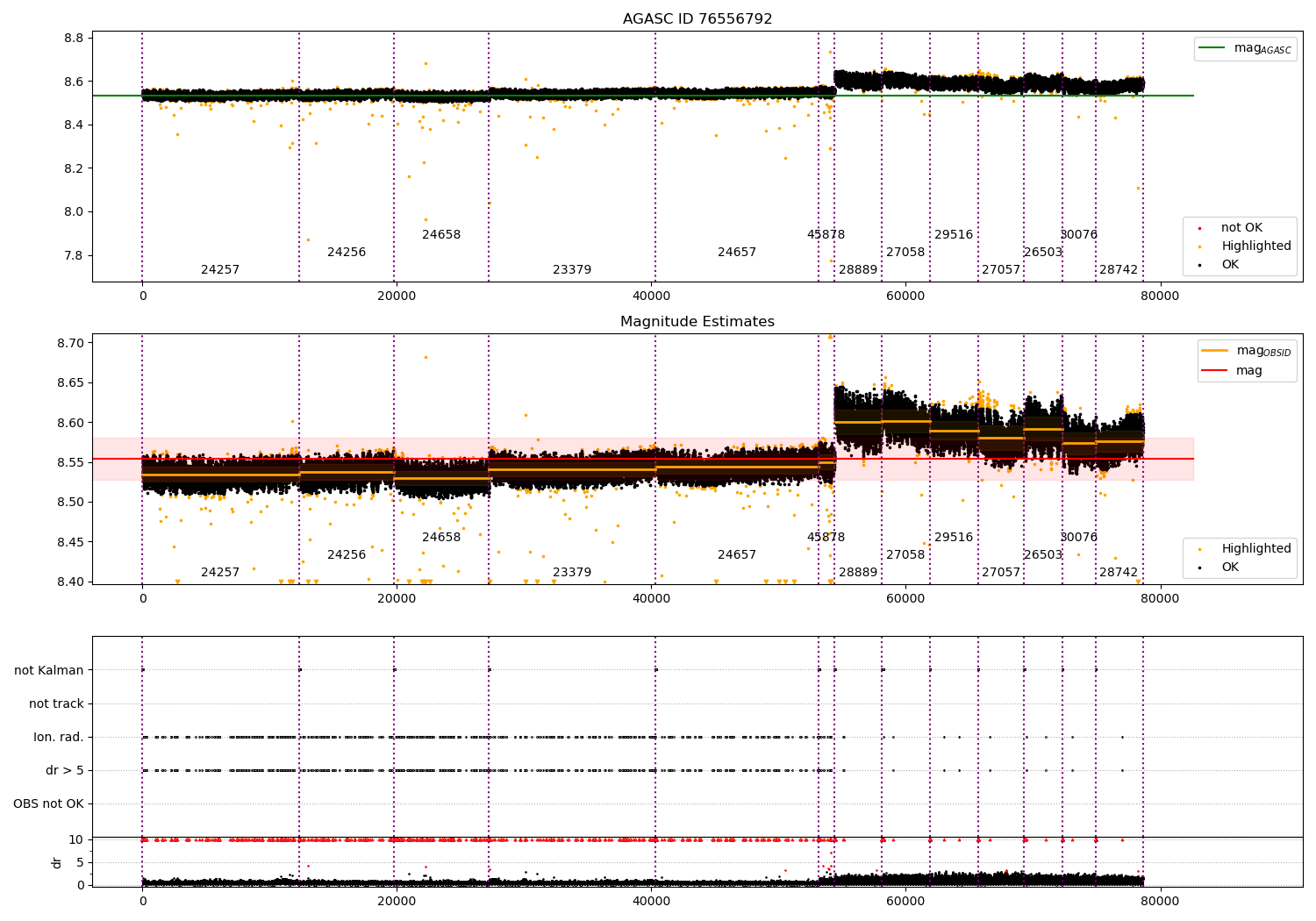Click OBSID label 24256 in the AGASC plot
This screenshot has width=1316, height=921.
pyautogui.click(x=347, y=253)
